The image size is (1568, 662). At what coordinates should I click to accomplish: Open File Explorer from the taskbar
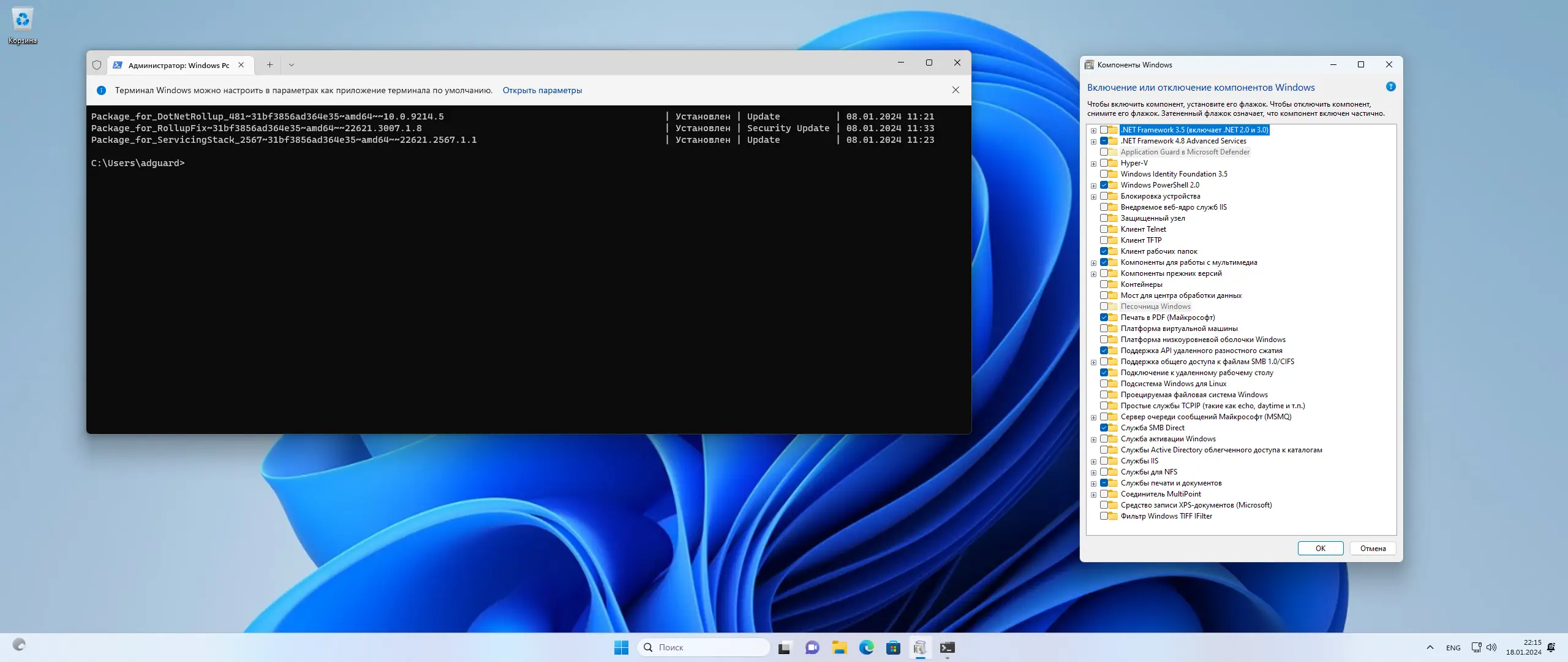[839, 647]
